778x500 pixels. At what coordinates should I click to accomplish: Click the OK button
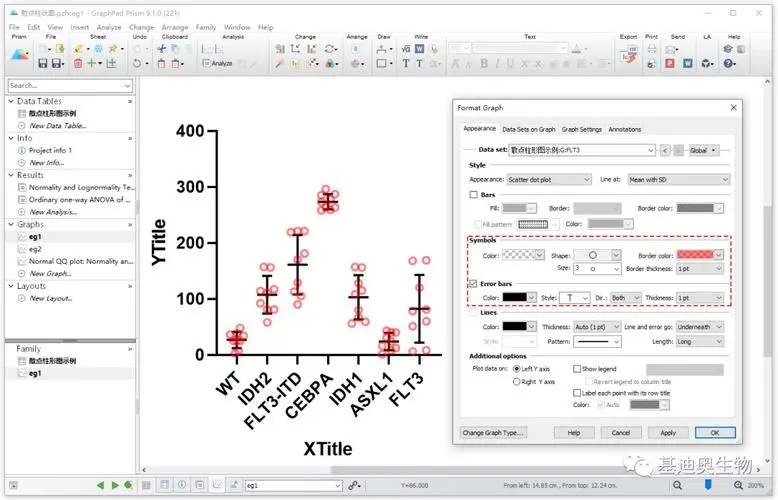click(x=715, y=433)
